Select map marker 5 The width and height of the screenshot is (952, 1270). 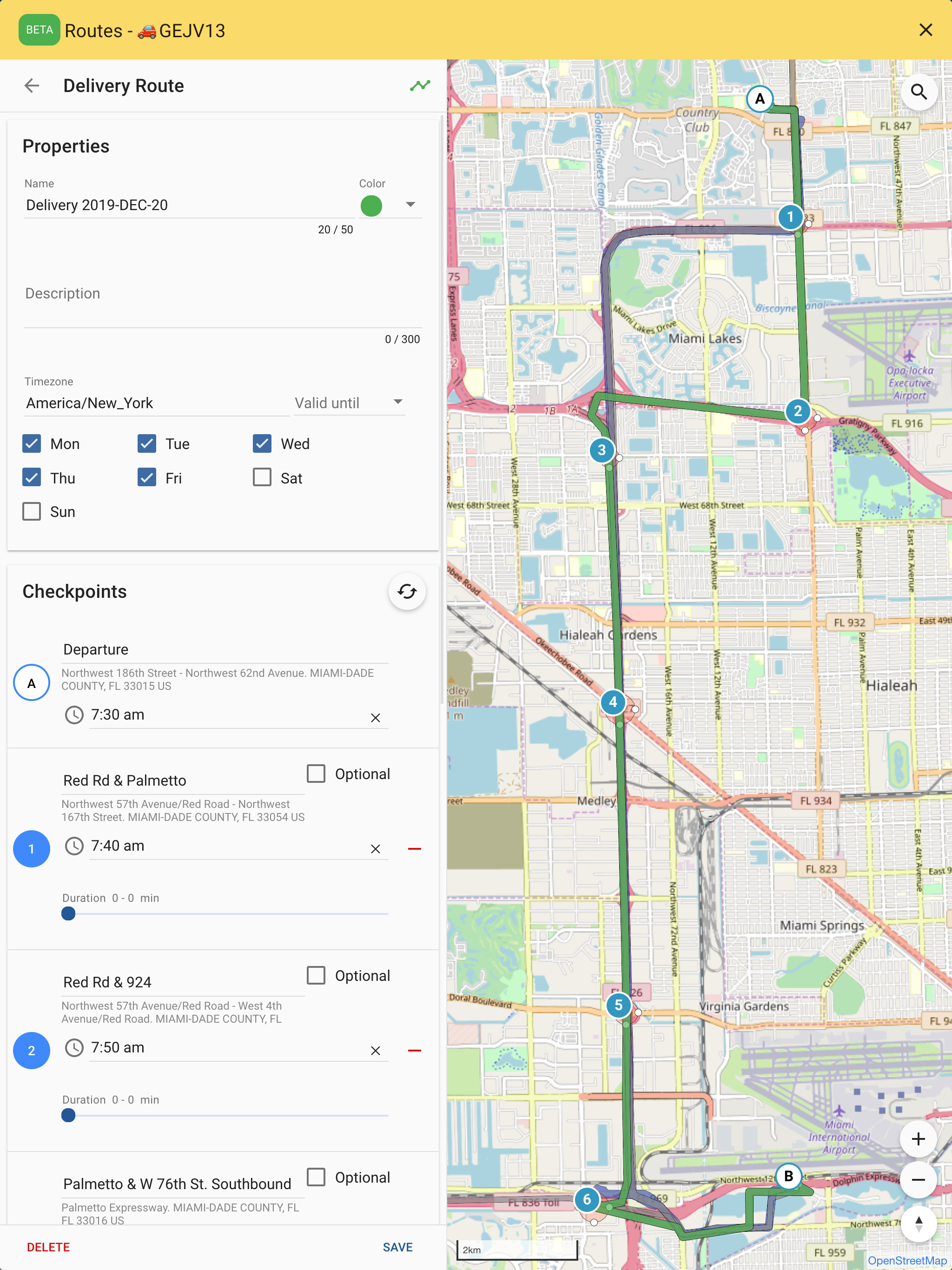click(x=618, y=1005)
